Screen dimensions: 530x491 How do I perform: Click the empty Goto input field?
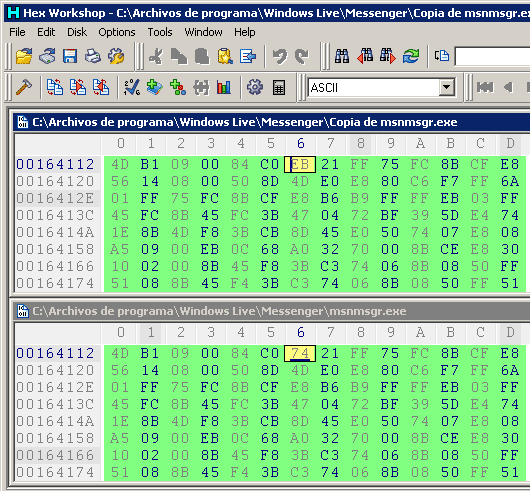(x=492, y=56)
